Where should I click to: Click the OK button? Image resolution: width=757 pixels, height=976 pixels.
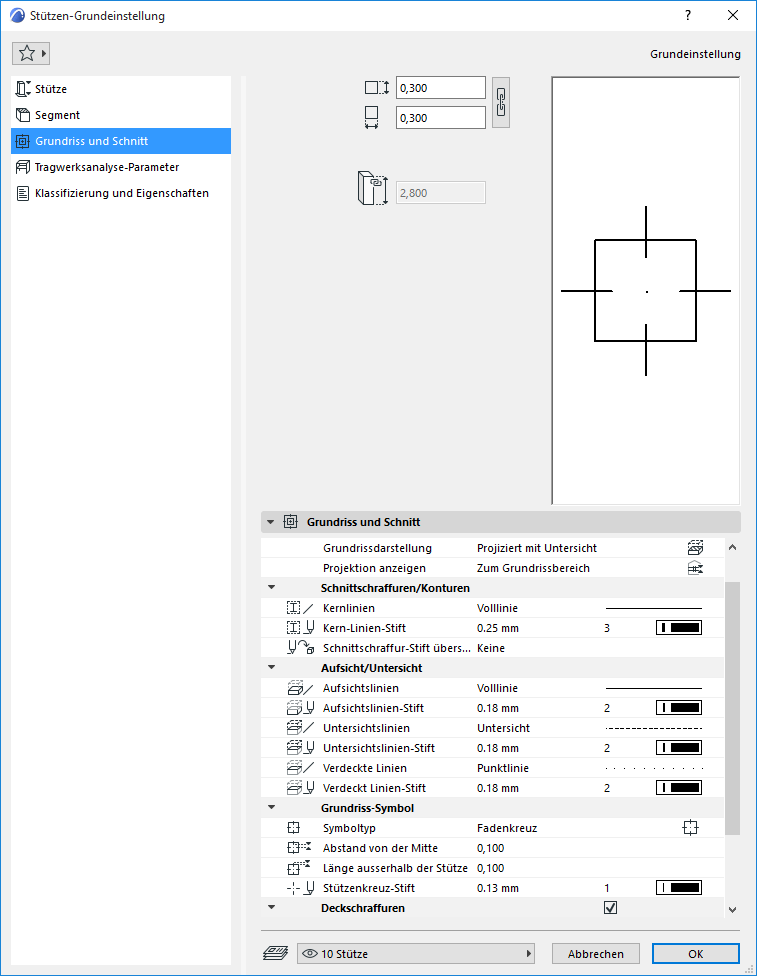pyautogui.click(x=695, y=954)
